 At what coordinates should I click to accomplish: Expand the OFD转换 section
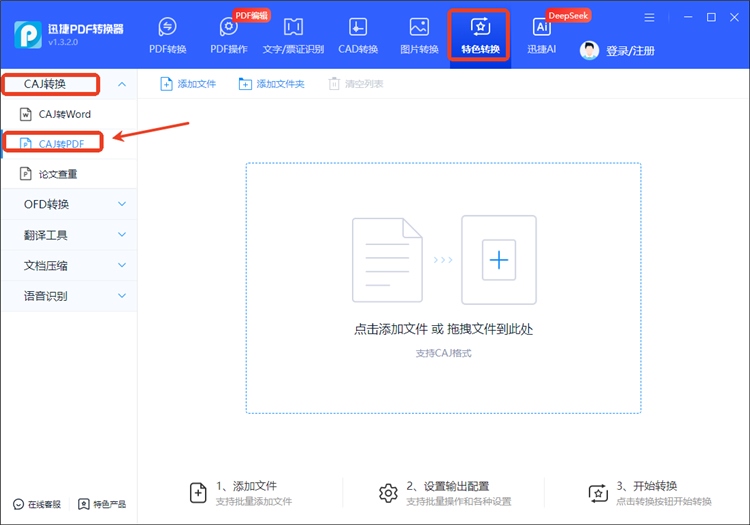coord(122,204)
